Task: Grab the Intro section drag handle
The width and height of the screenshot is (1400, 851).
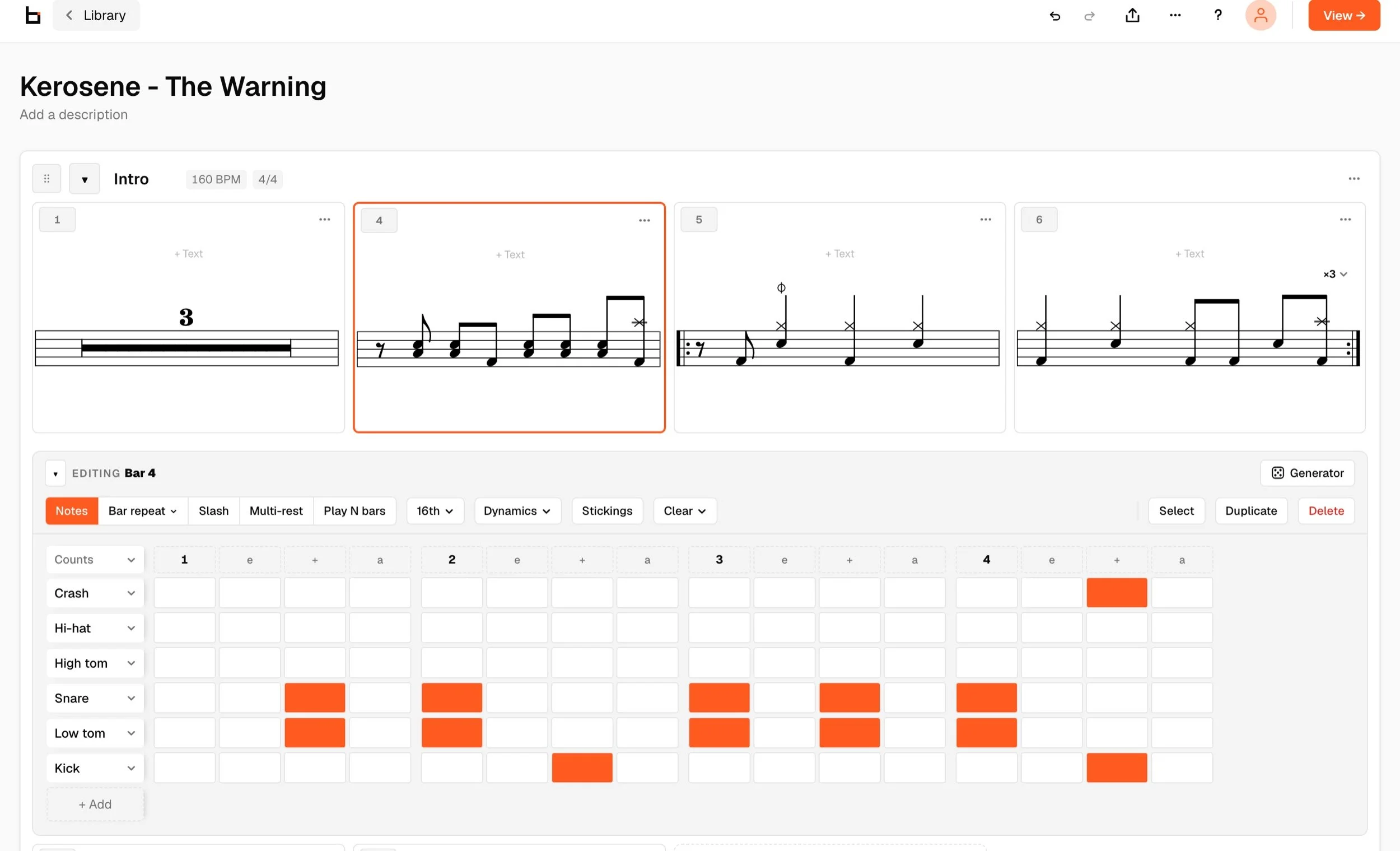Action: [x=46, y=179]
